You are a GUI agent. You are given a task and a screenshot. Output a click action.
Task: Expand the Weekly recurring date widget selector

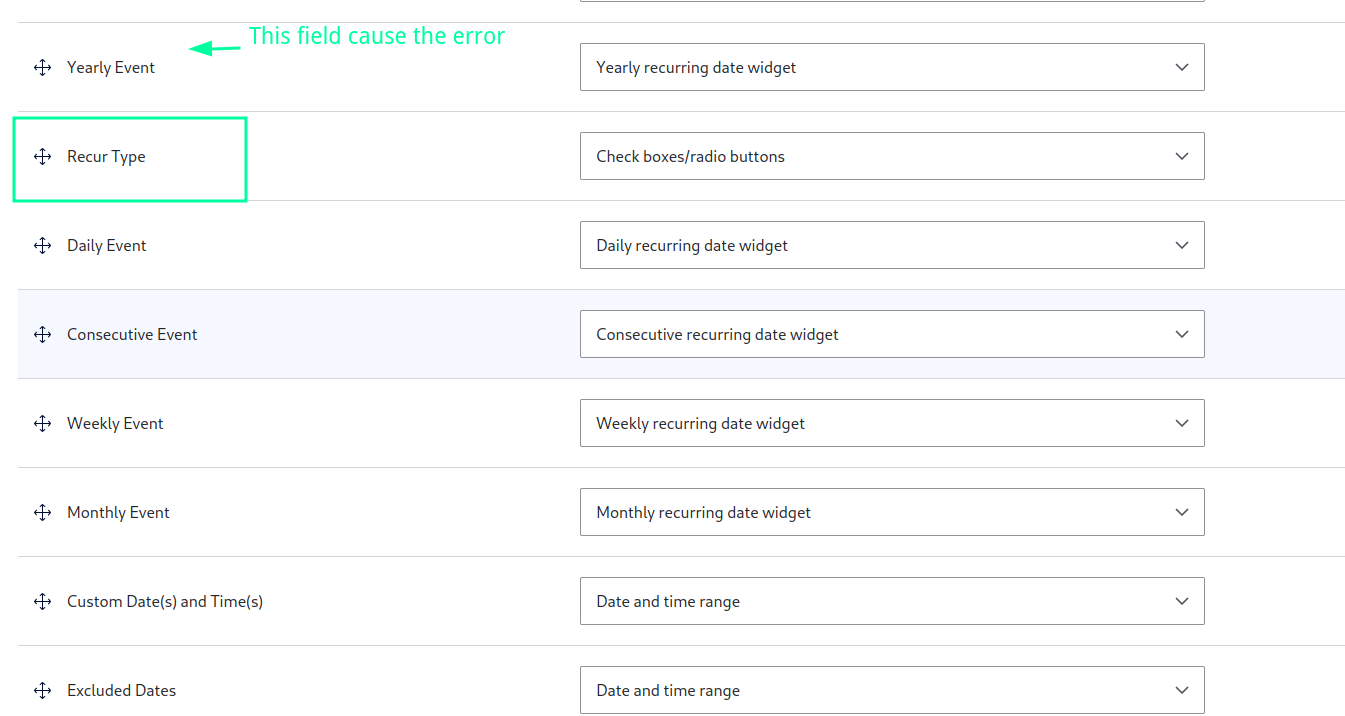891,424
